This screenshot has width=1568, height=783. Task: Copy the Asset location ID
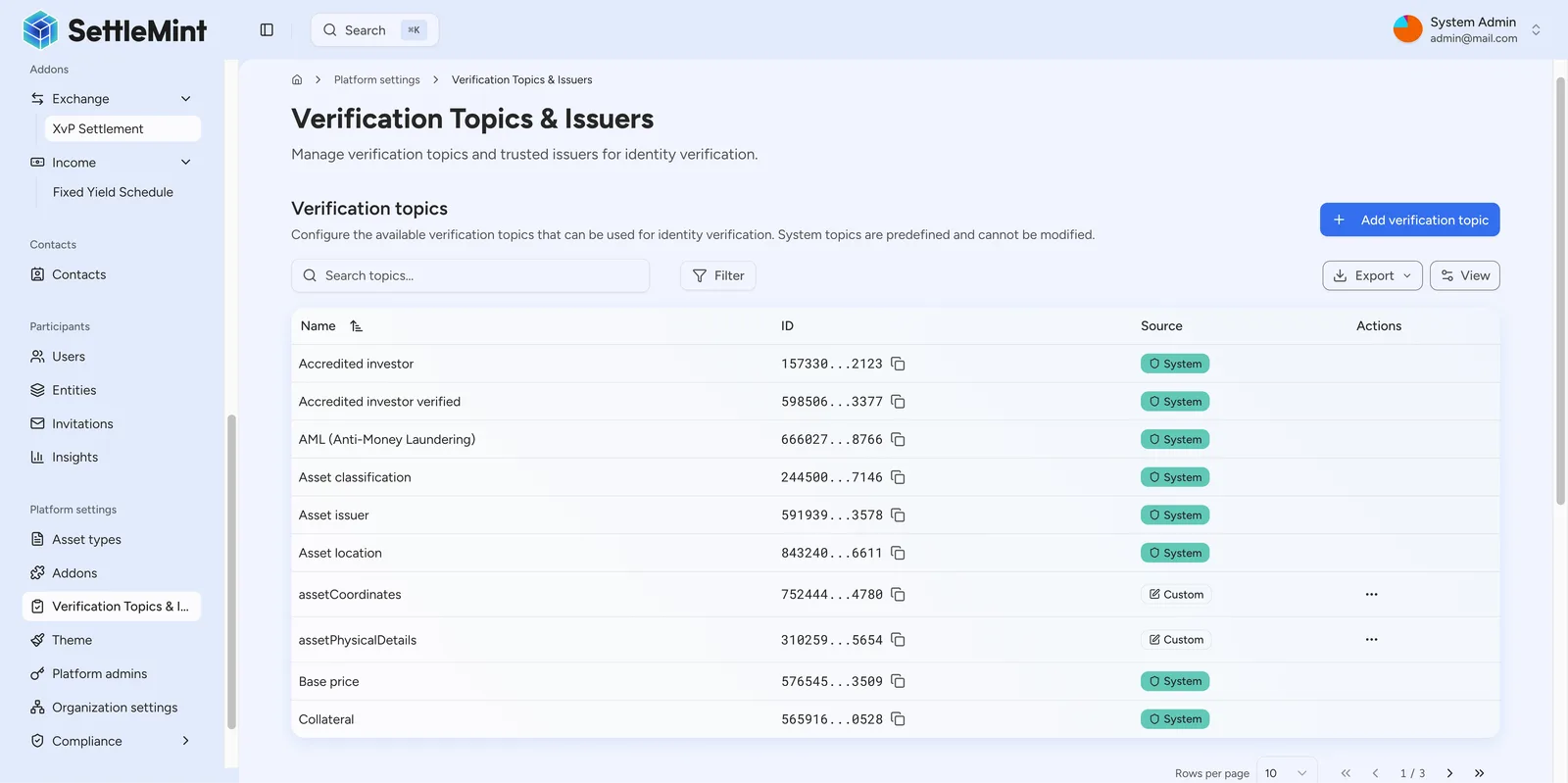(898, 554)
